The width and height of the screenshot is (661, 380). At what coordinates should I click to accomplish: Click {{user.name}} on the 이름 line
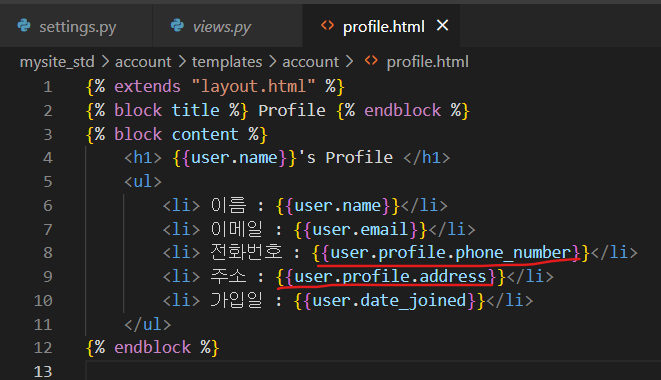coord(338,206)
